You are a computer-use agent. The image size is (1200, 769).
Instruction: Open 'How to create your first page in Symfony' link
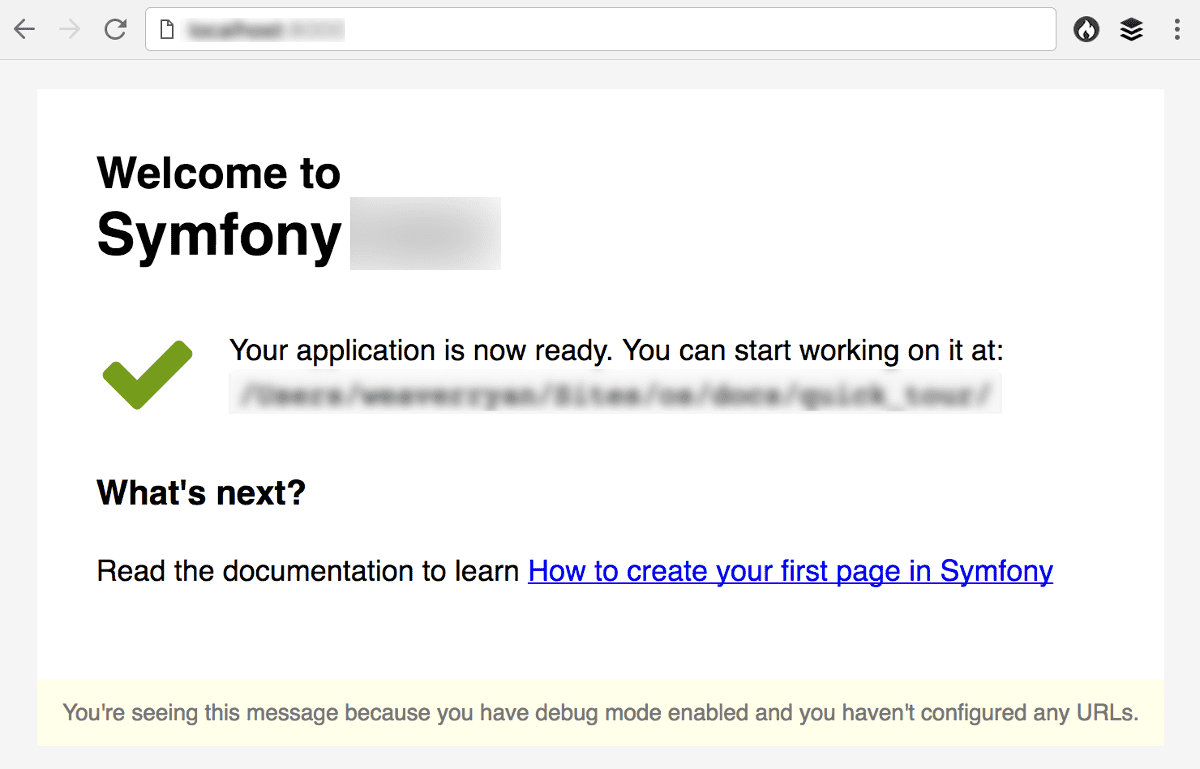click(790, 571)
